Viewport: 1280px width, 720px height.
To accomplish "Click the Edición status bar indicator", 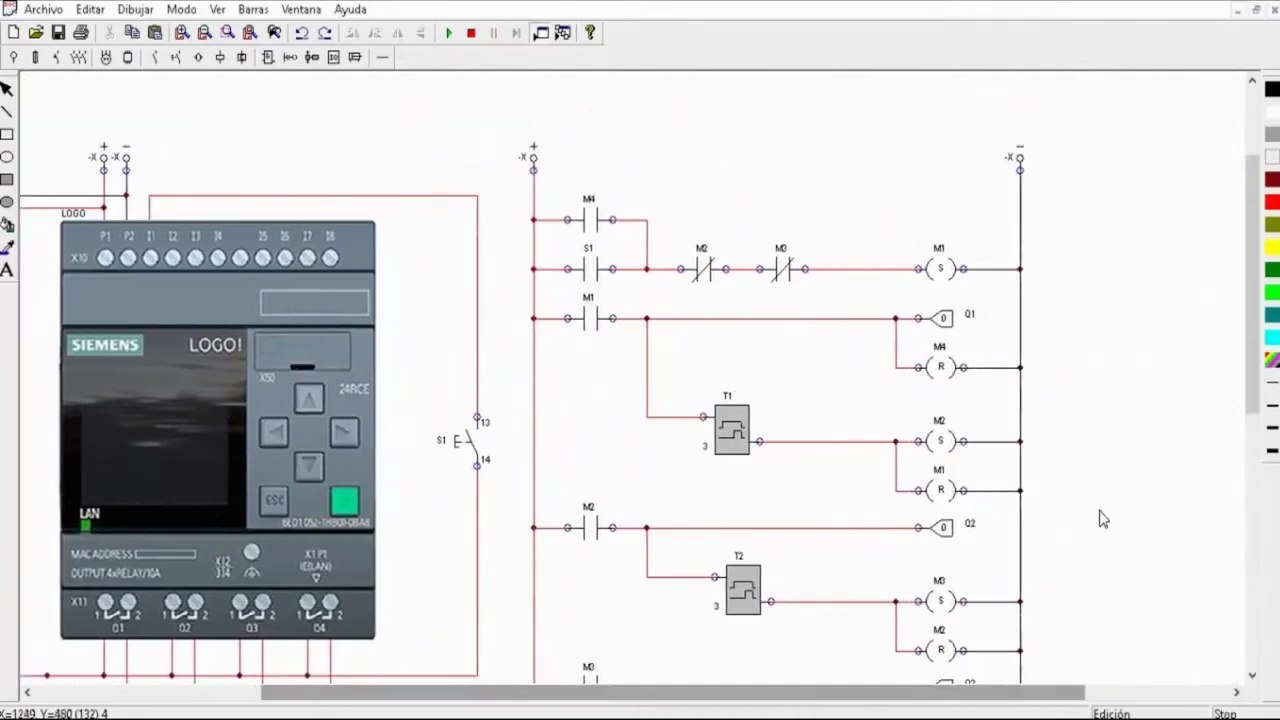I will 1111,714.
